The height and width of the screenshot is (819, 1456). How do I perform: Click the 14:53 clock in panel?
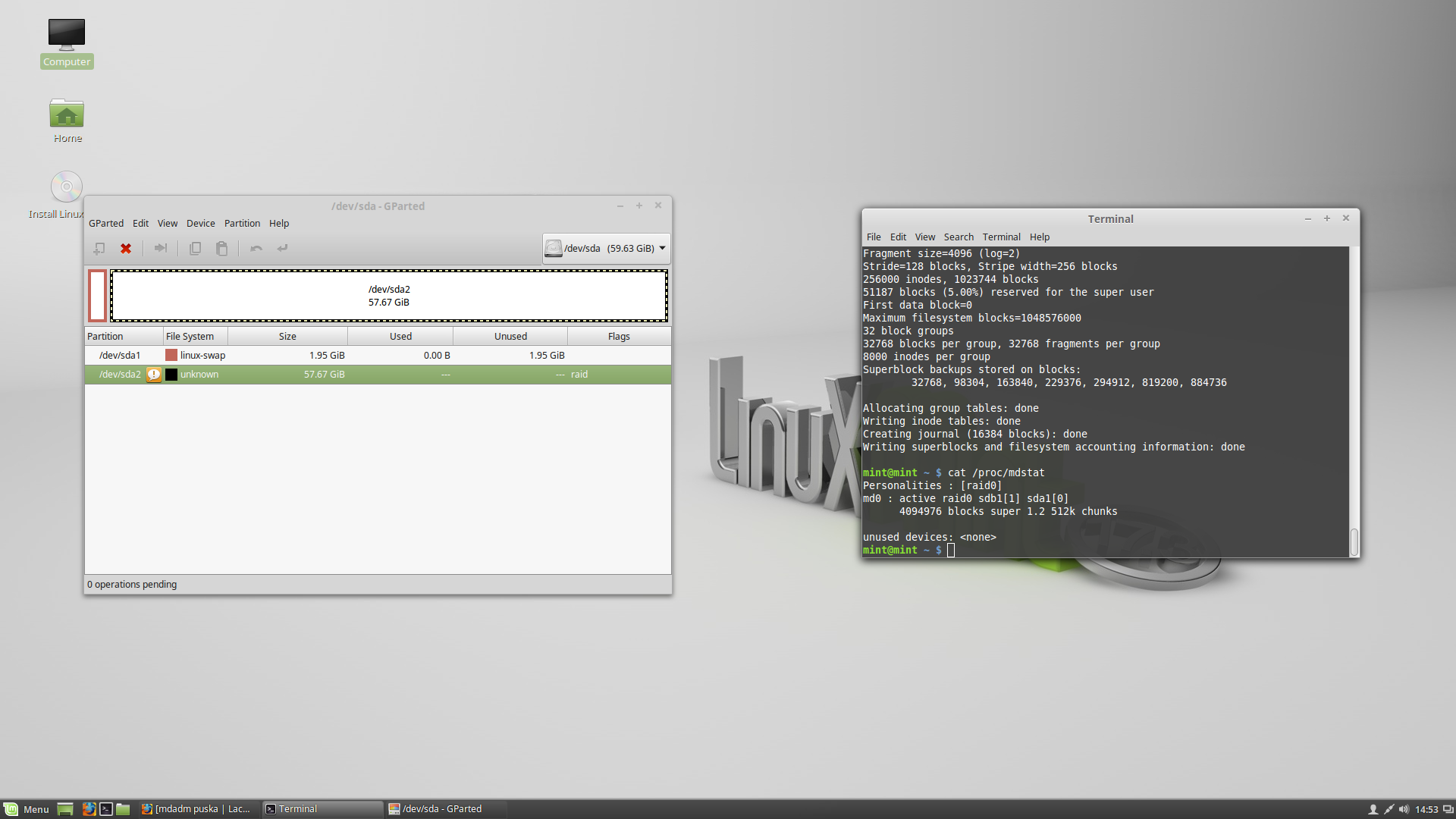click(x=1426, y=809)
